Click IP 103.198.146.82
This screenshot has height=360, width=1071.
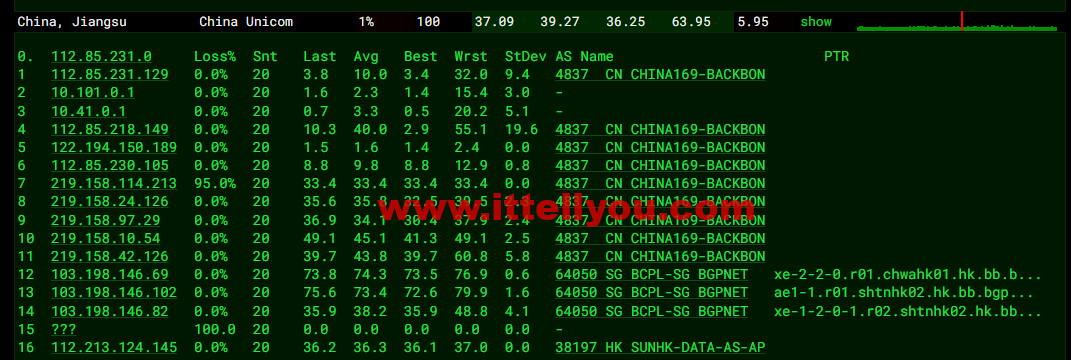tap(109, 311)
